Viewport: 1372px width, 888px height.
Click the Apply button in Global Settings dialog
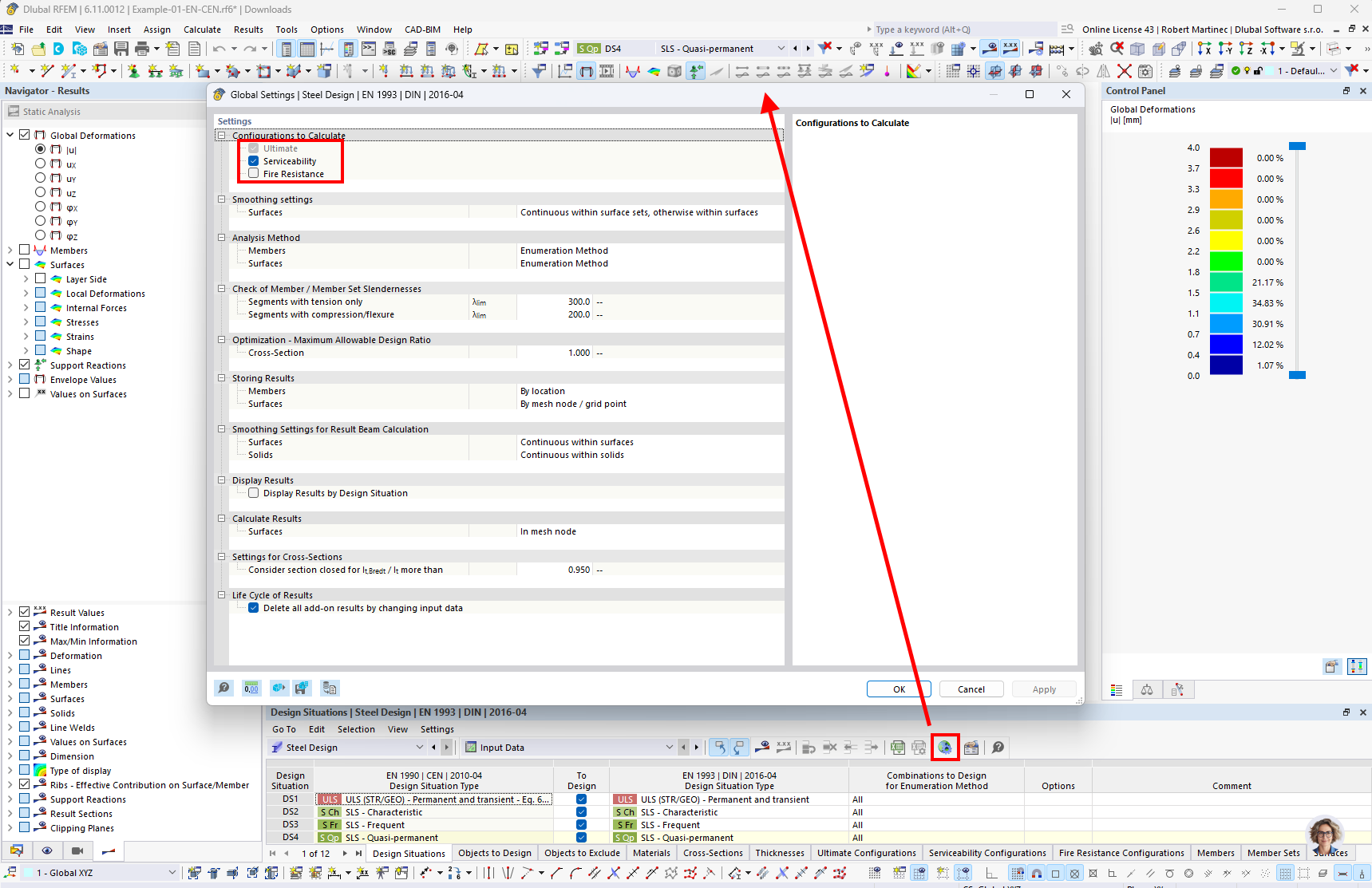(x=1044, y=689)
